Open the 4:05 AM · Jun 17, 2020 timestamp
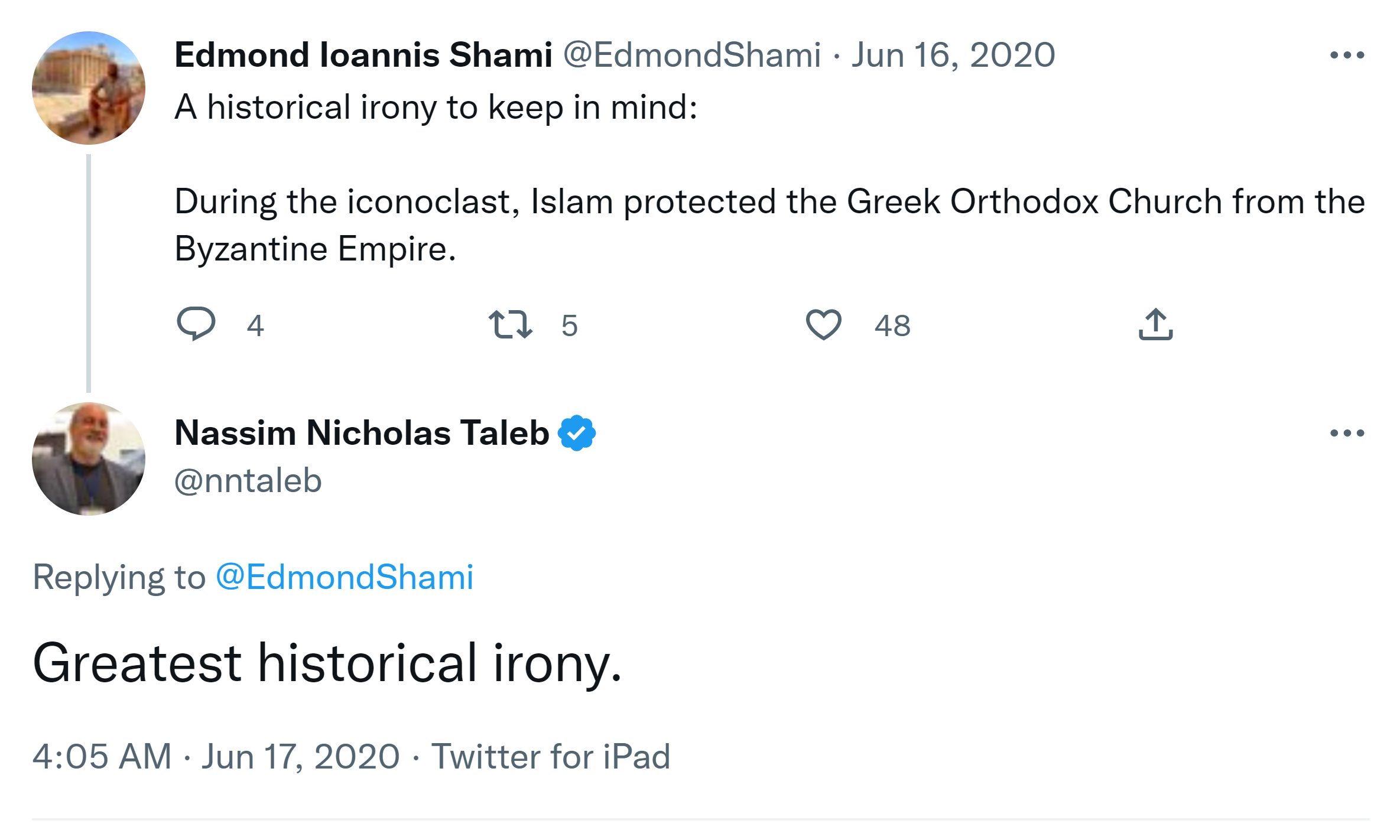 216,756
